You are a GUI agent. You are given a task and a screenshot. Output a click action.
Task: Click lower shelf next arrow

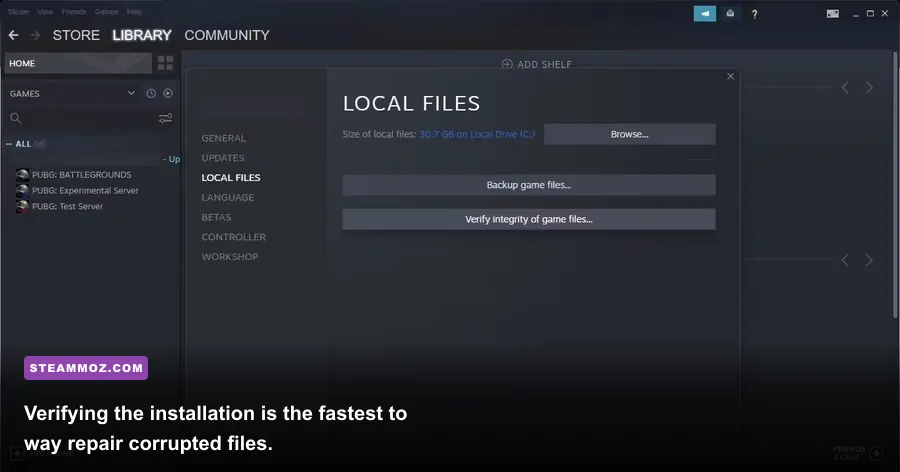(x=869, y=260)
